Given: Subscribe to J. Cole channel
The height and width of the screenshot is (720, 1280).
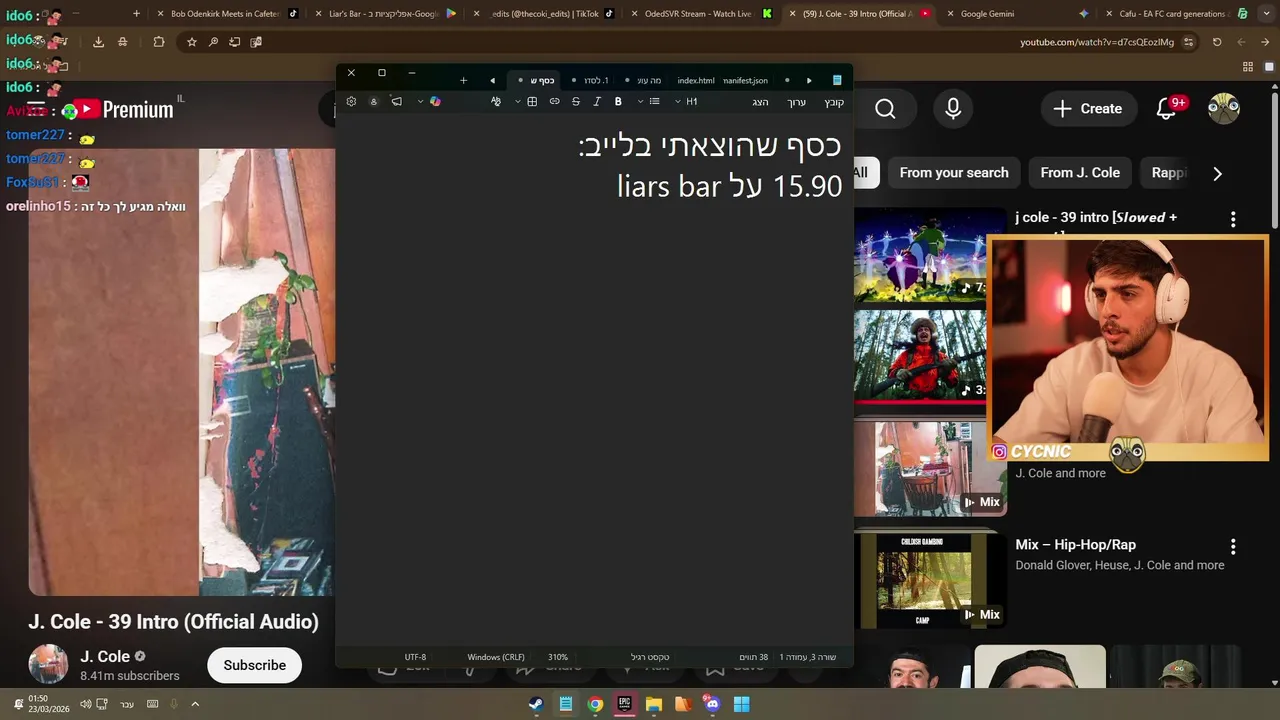Looking at the screenshot, I should (254, 665).
